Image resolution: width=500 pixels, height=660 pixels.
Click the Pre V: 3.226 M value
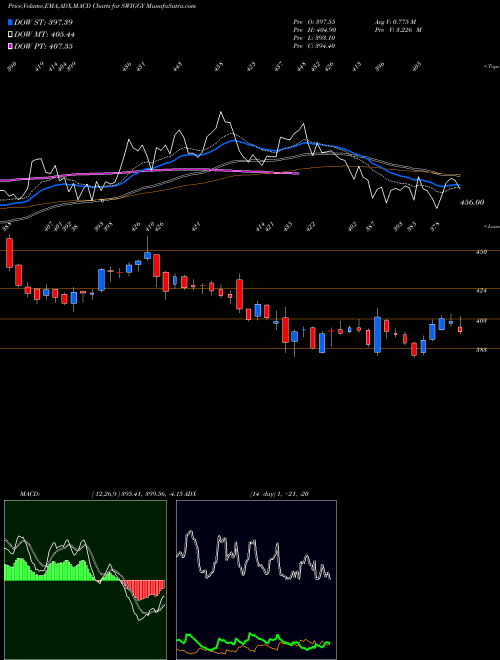[398, 30]
